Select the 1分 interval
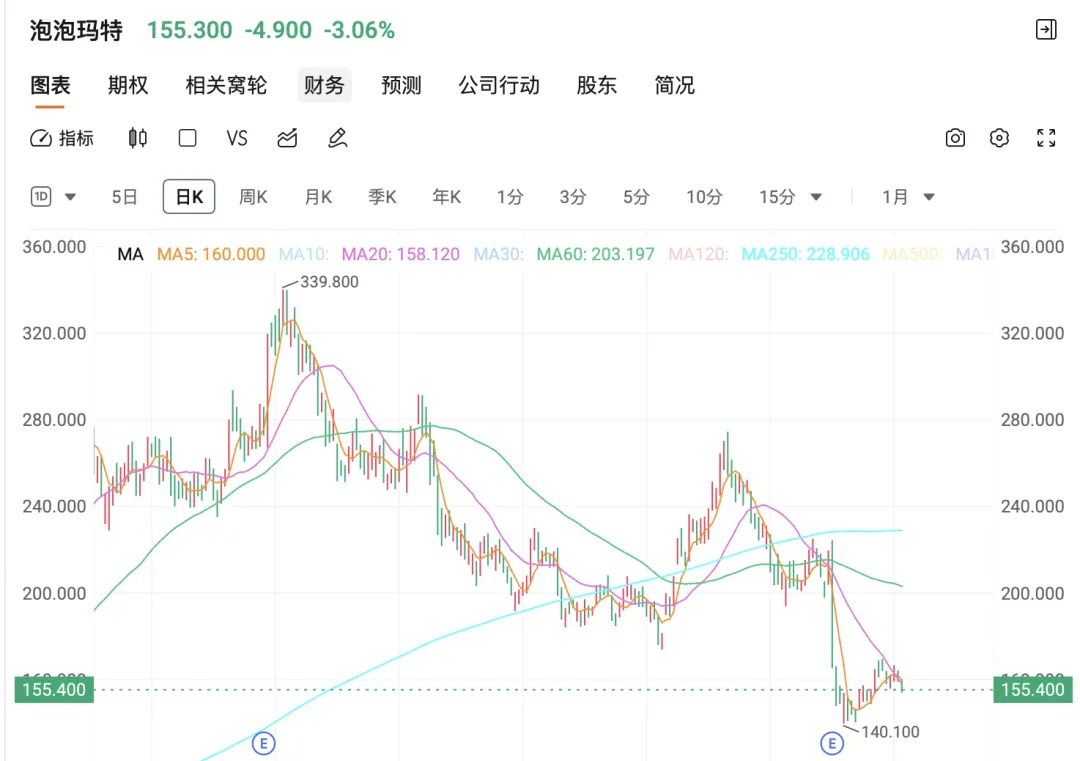Viewport: 1080px width, 761px height. pyautogui.click(x=510, y=197)
